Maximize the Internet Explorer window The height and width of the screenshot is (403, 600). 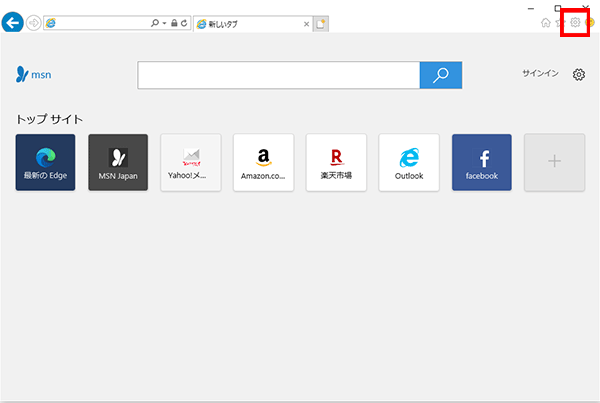coord(558,8)
